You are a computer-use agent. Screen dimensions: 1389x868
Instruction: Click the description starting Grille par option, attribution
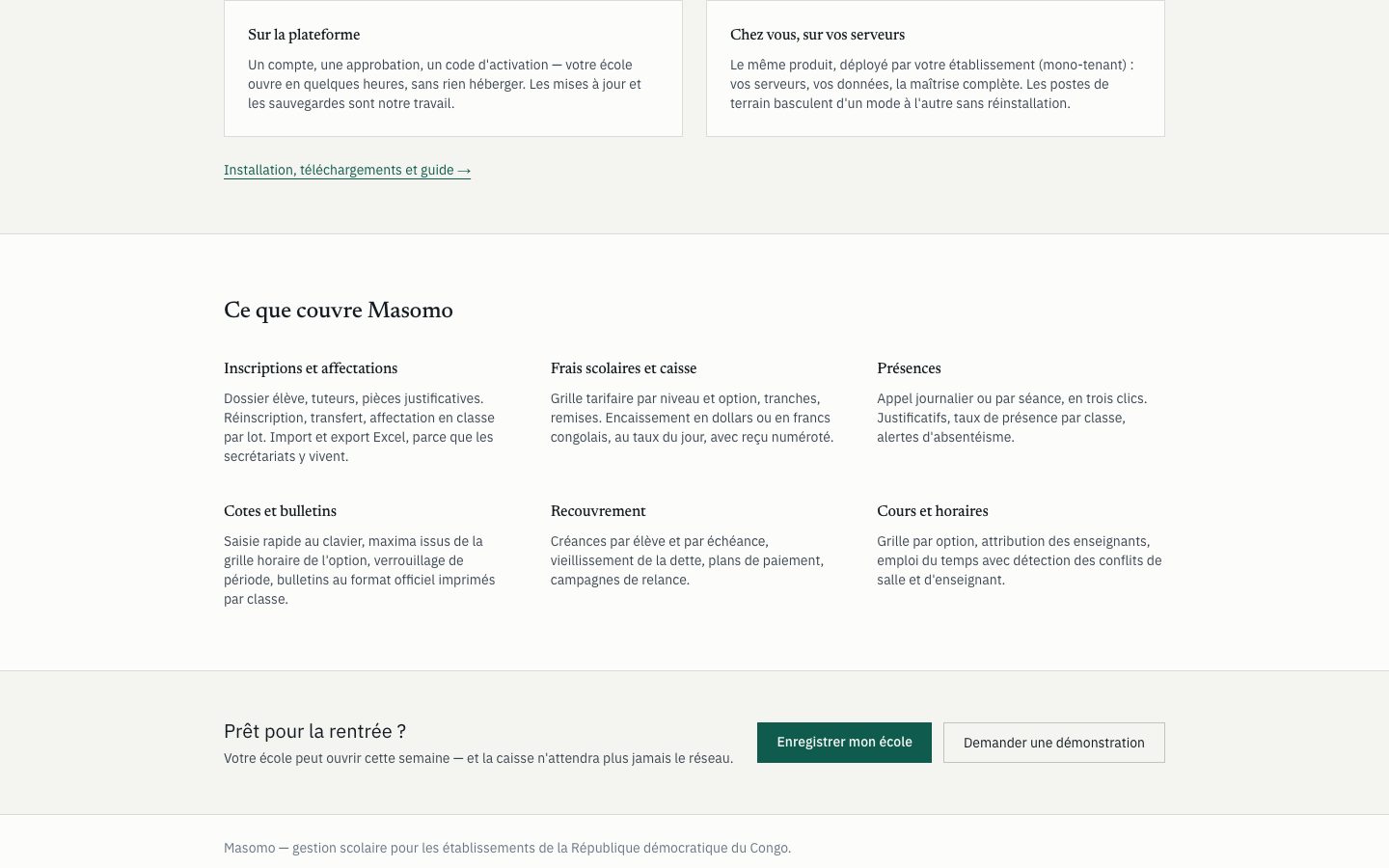[1020, 560]
